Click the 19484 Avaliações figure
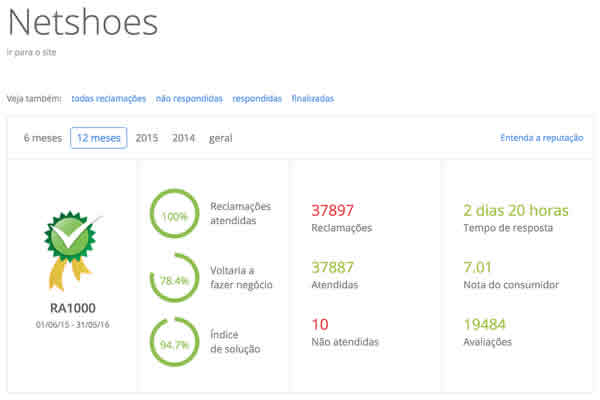The width and height of the screenshot is (600, 400). tap(485, 325)
